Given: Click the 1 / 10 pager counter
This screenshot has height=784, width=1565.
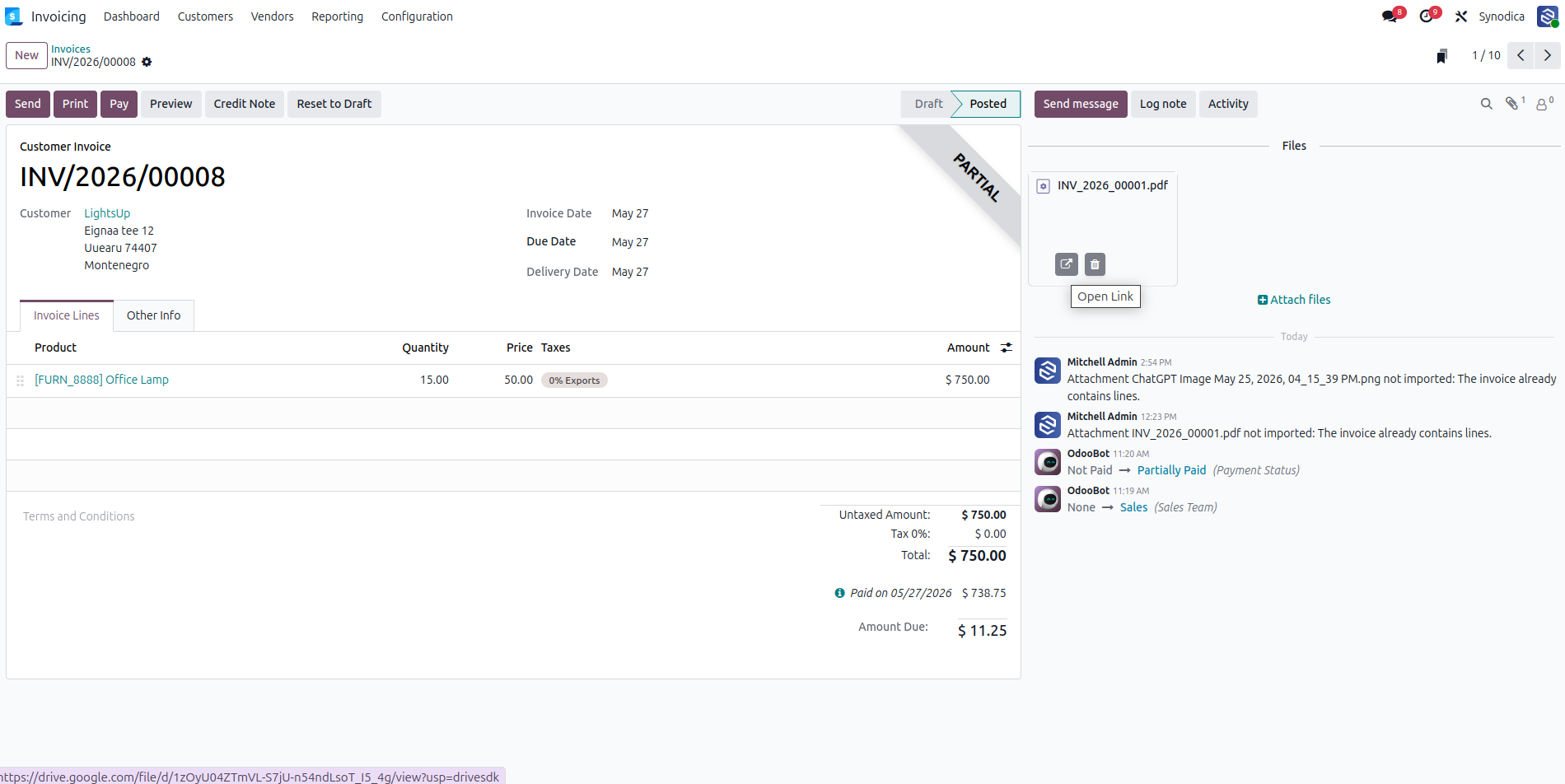Looking at the screenshot, I should tap(1486, 55).
